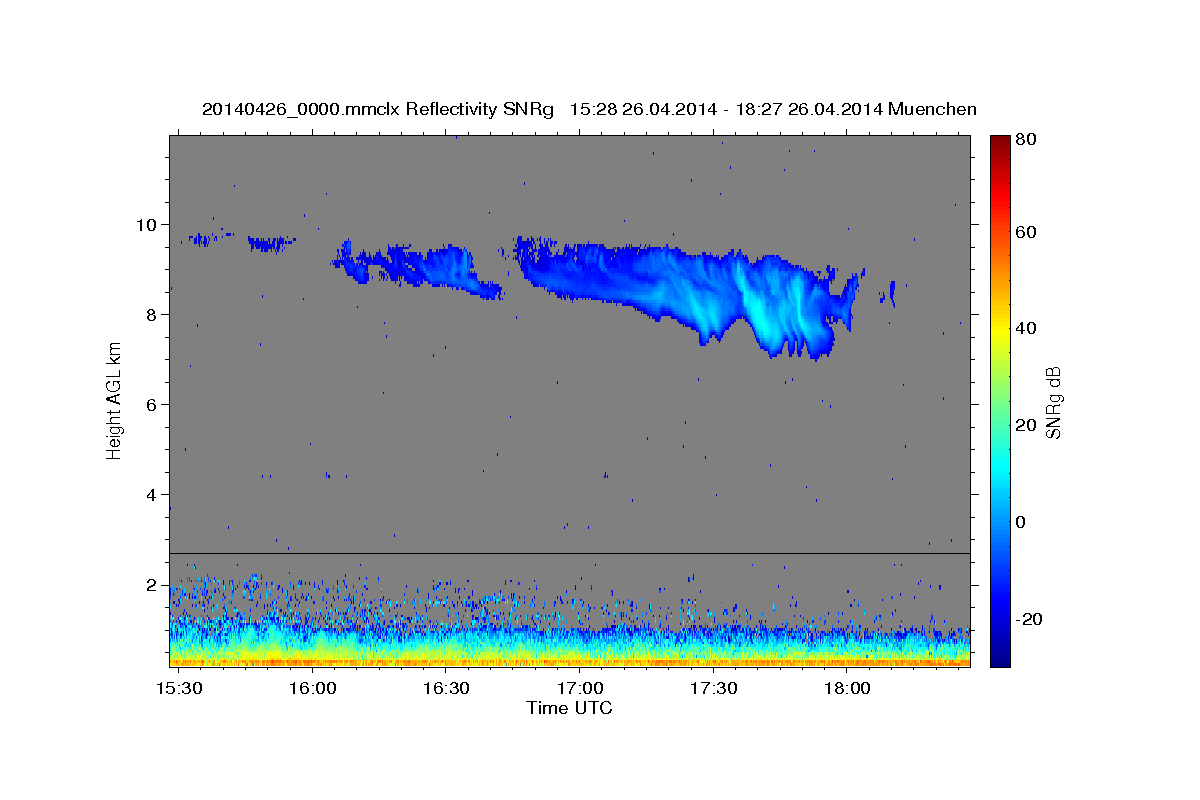Viewport: 1200px width, 800px height.
Task: Click the colorbar value 60
Action: click(x=1028, y=232)
